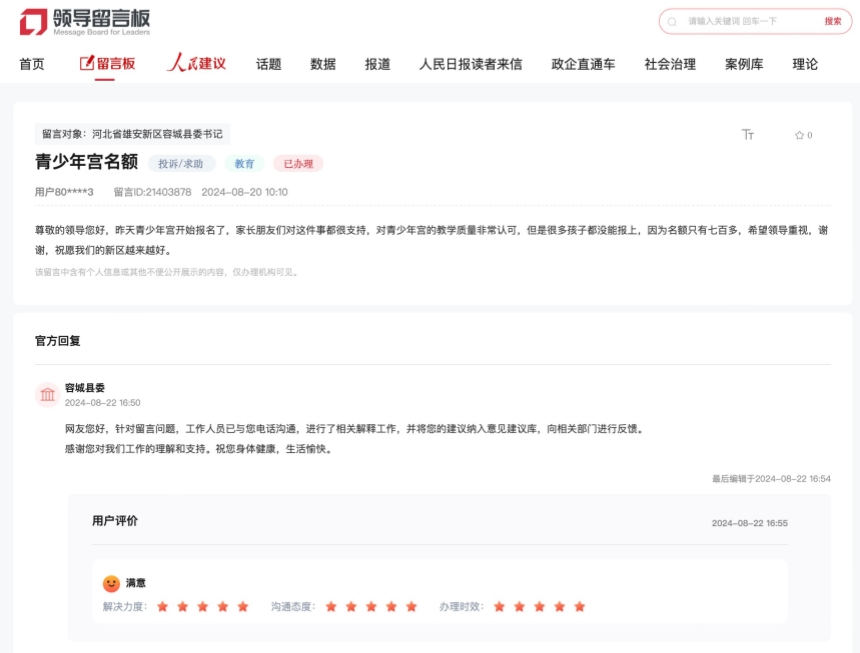Go to the 案例库 menu item
Screen dimensions: 860x653
(744, 64)
